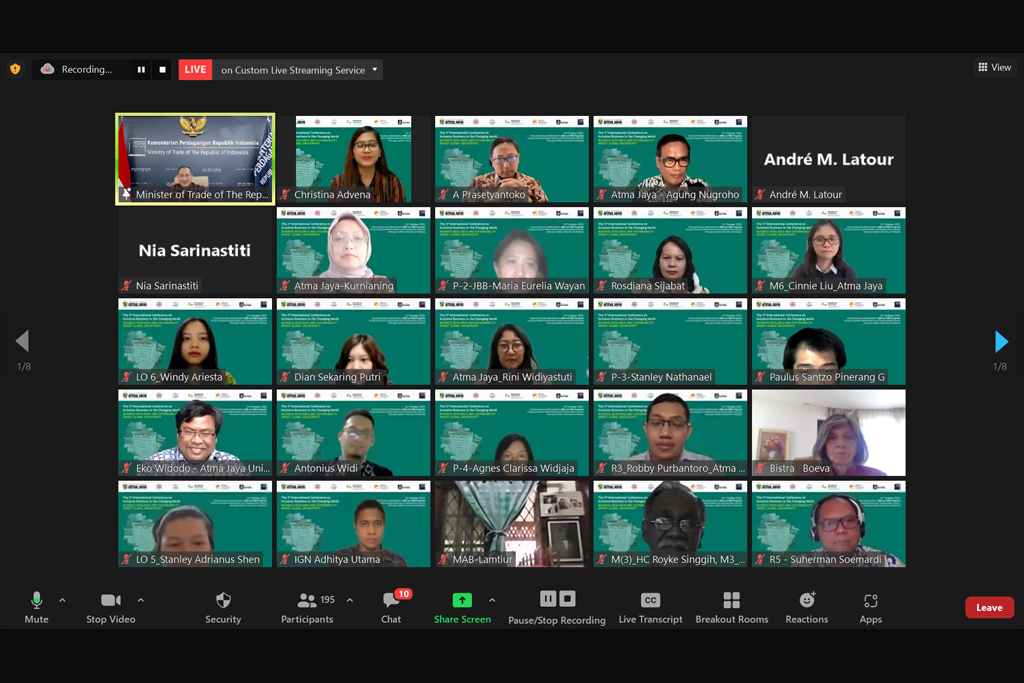This screenshot has width=1024, height=683.
Task: Click the Leave meeting button
Action: [x=989, y=607]
